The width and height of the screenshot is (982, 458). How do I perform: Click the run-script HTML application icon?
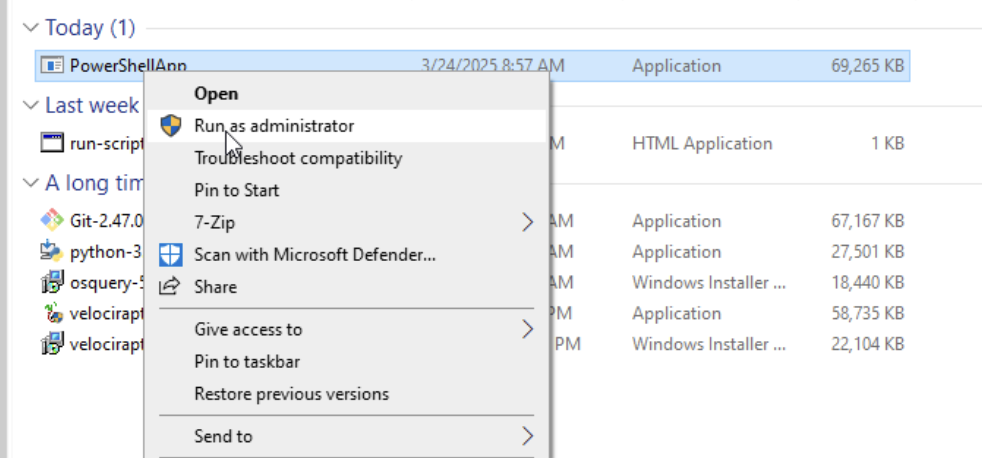52,143
